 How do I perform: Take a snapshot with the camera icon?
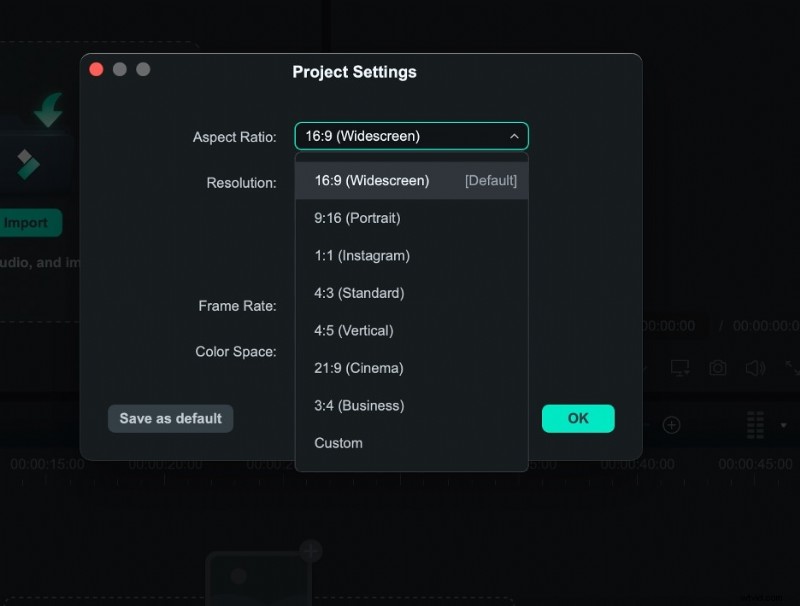coord(718,367)
